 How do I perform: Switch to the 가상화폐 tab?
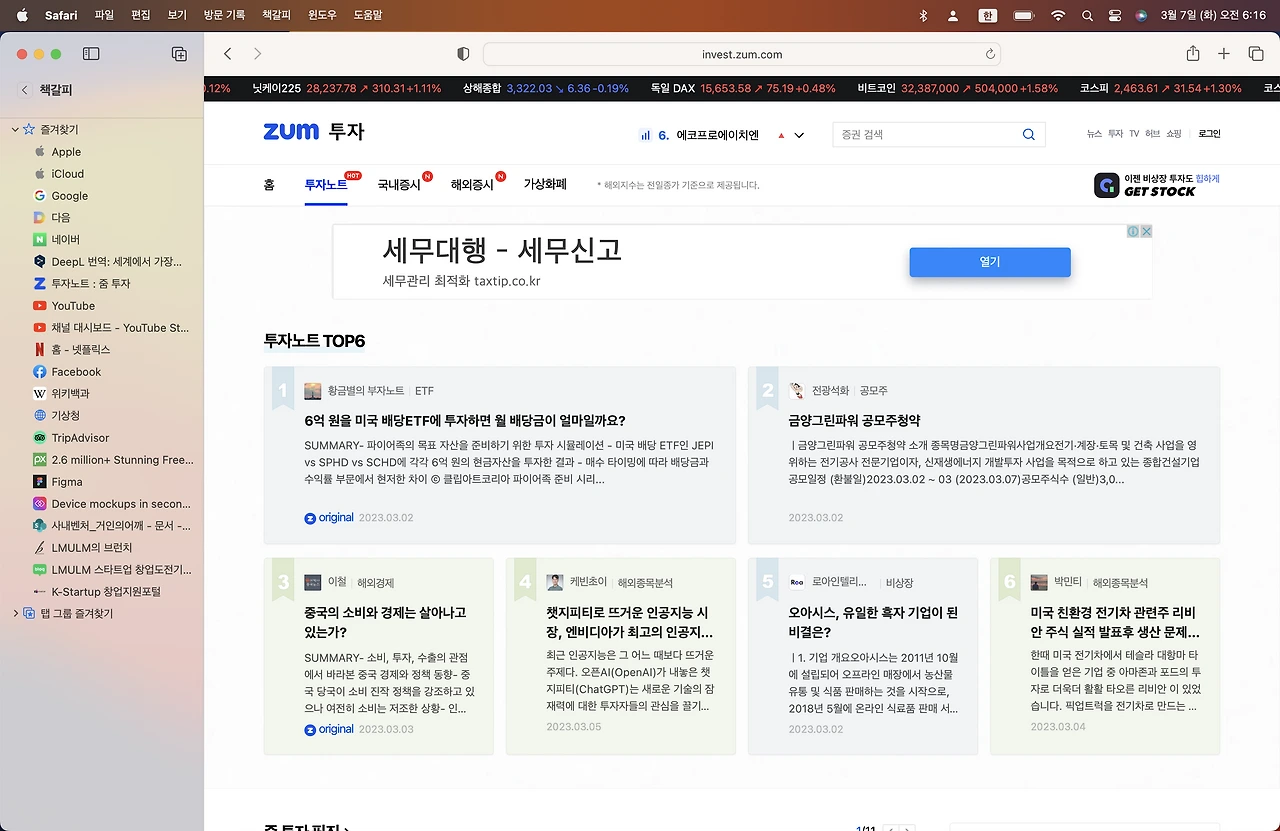tap(545, 185)
